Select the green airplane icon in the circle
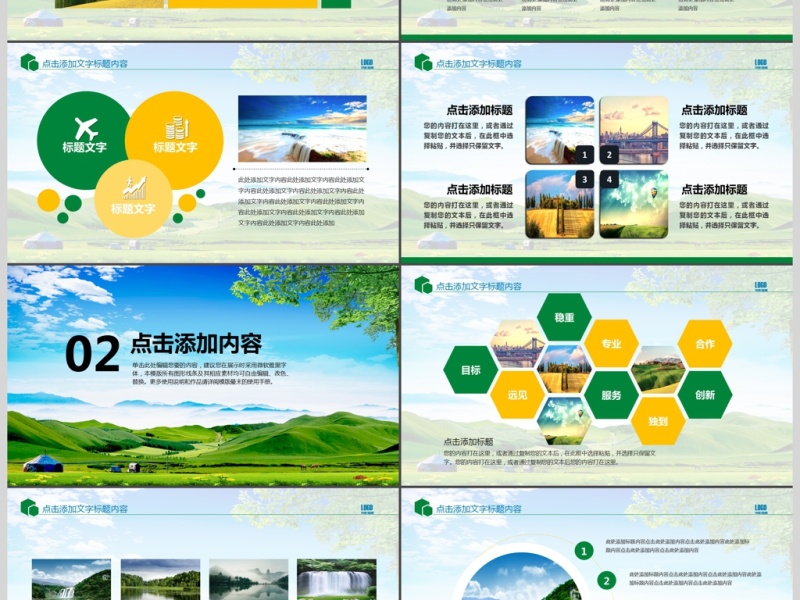 (x=85, y=127)
